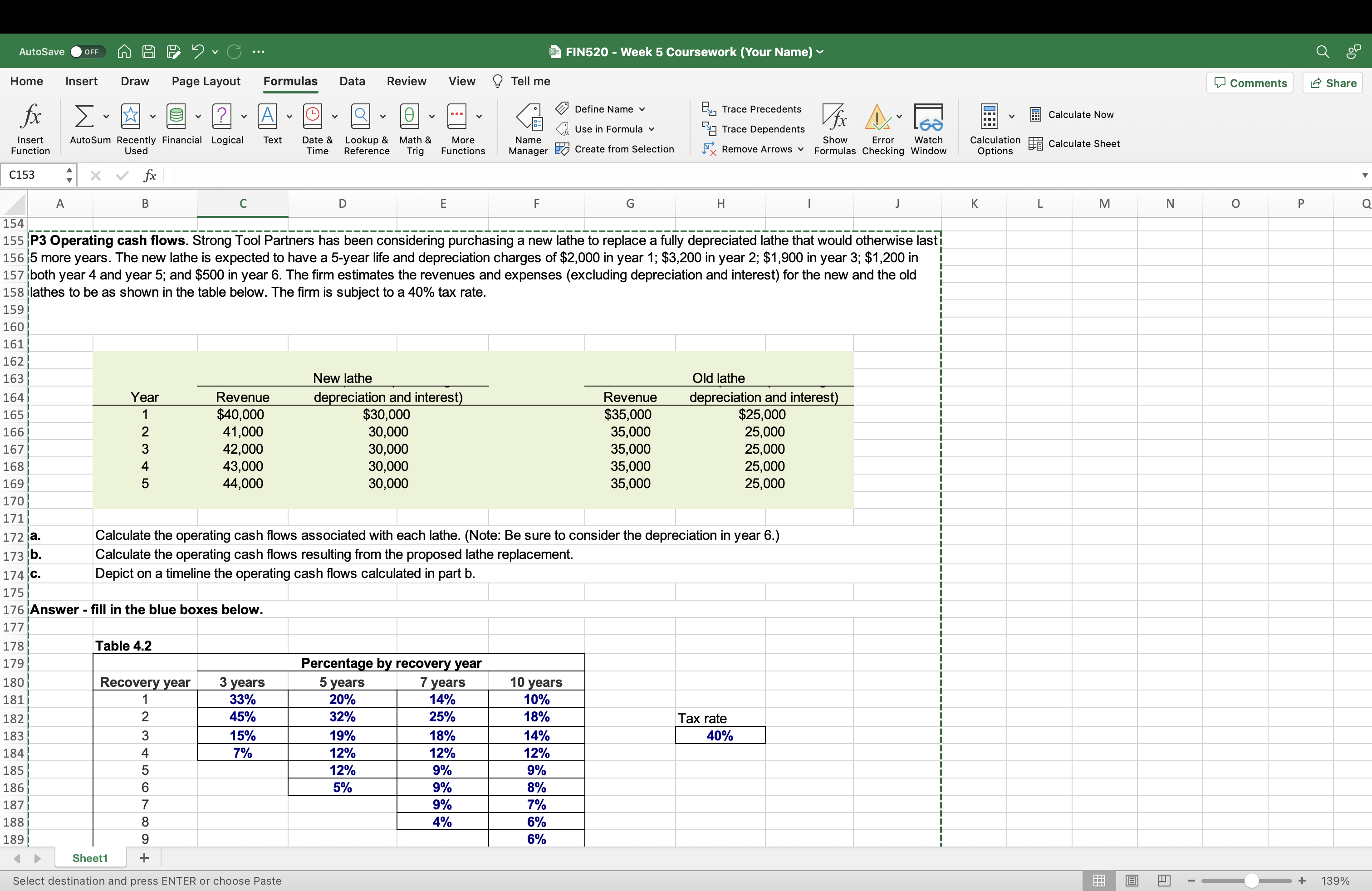Click the Error Checking icon
The height and width of the screenshot is (891, 1372).
pyautogui.click(x=877, y=117)
